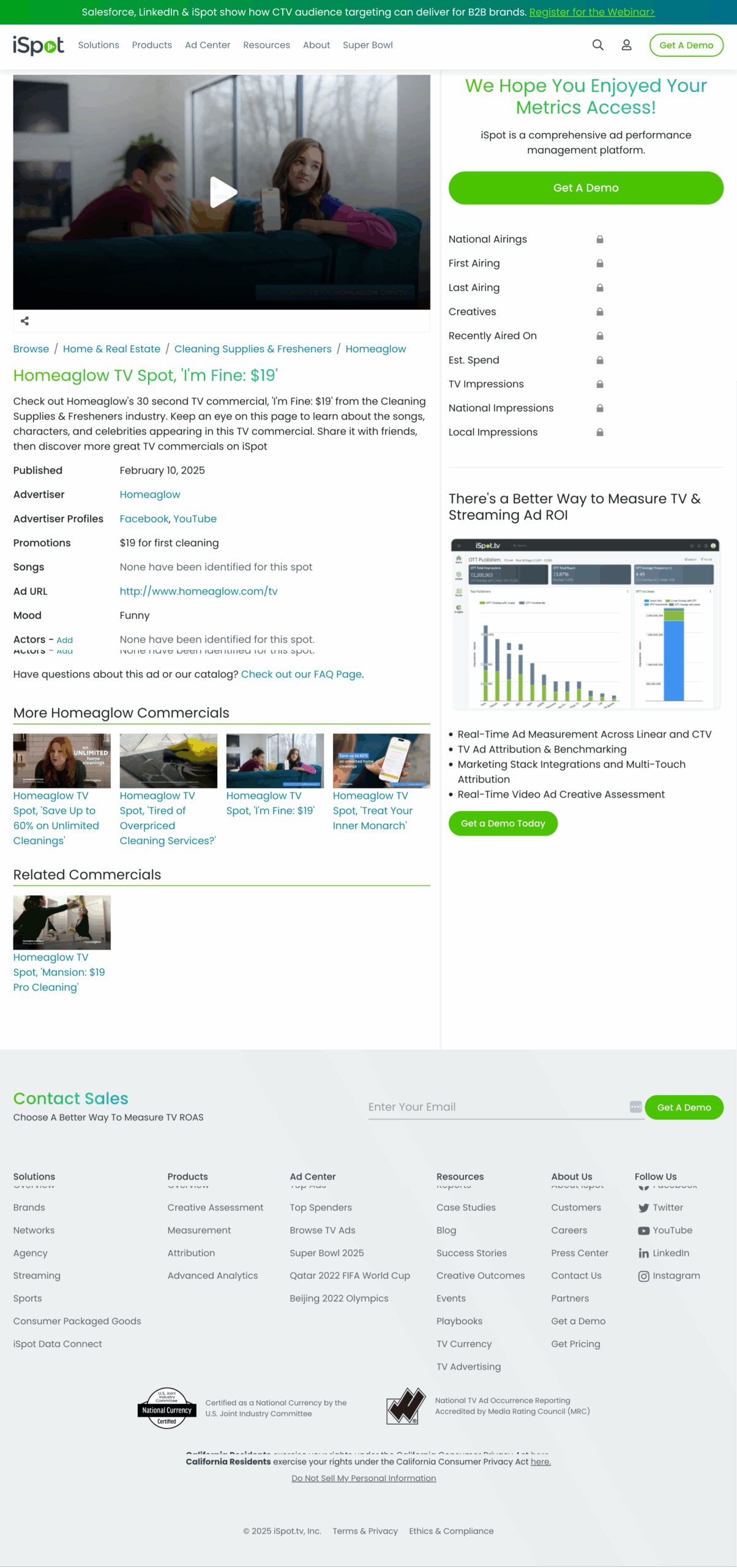Viewport: 737px width, 1568px height.
Task: Click lock icon next to National Airings
Action: click(x=600, y=239)
